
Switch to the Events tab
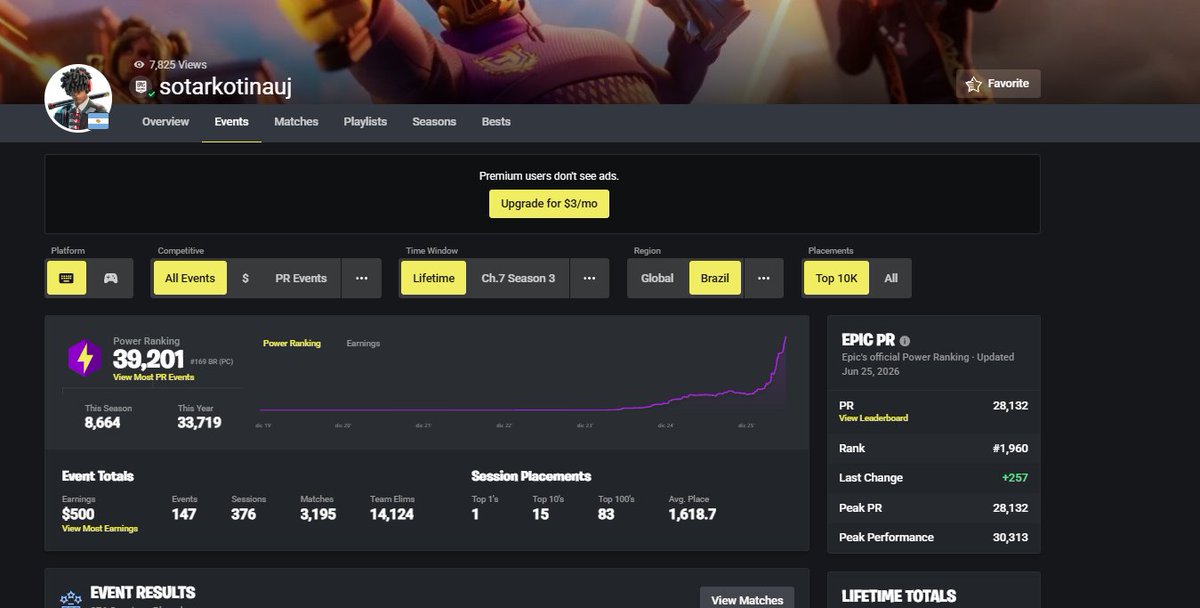click(x=232, y=122)
